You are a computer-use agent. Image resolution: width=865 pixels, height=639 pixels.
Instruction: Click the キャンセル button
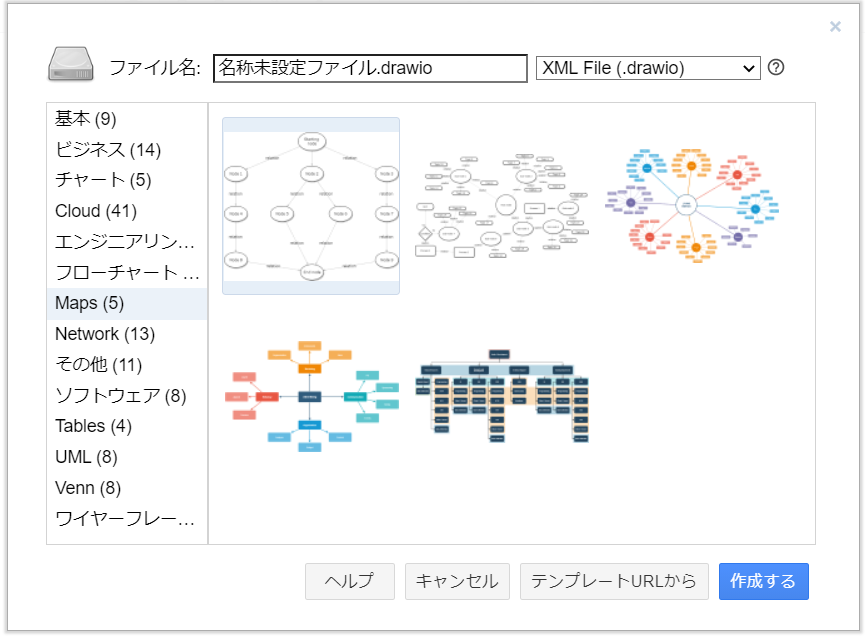pos(457,581)
